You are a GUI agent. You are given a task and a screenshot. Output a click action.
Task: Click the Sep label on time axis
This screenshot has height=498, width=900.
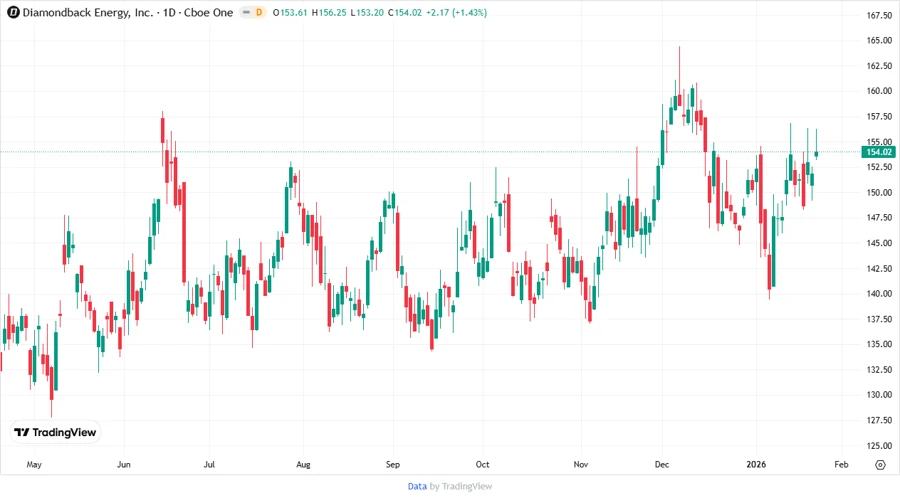click(393, 465)
